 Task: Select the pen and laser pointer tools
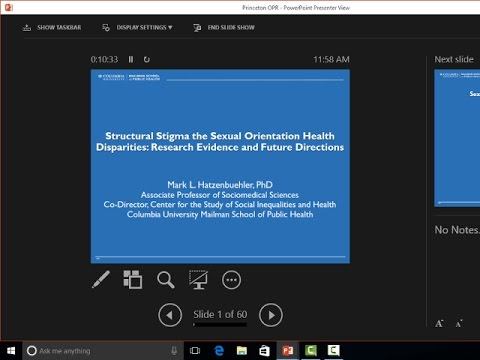click(101, 280)
